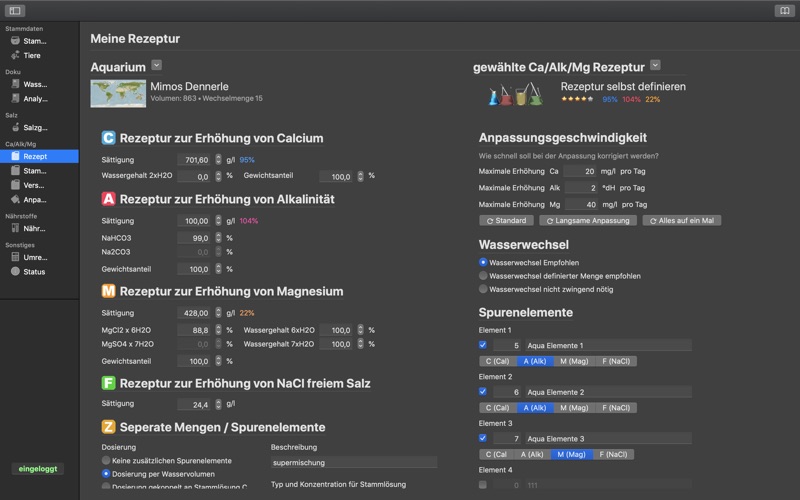This screenshot has width=800, height=500.
Task: Open the Nähr... nutrients sidebar item
Action: 34,229
